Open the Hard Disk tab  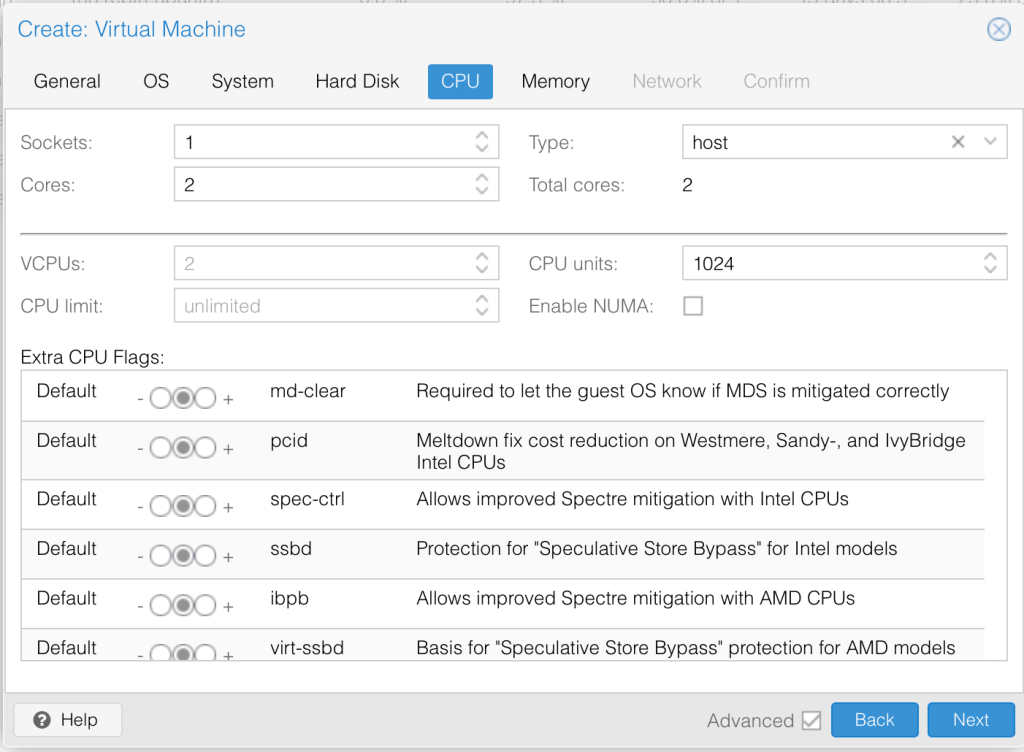[x=357, y=81]
